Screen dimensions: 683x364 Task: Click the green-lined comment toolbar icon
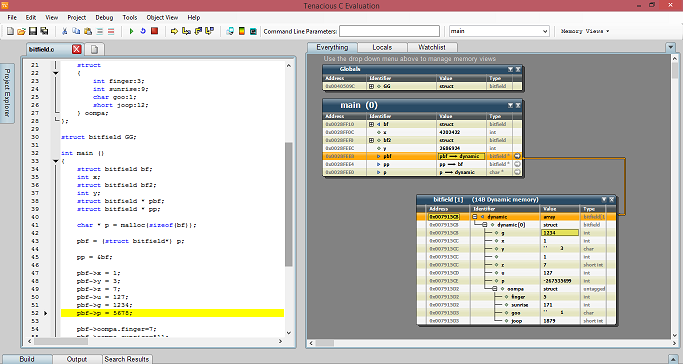click(99, 31)
